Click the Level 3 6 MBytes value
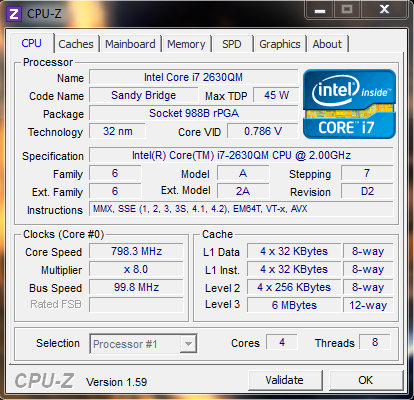 (294, 305)
